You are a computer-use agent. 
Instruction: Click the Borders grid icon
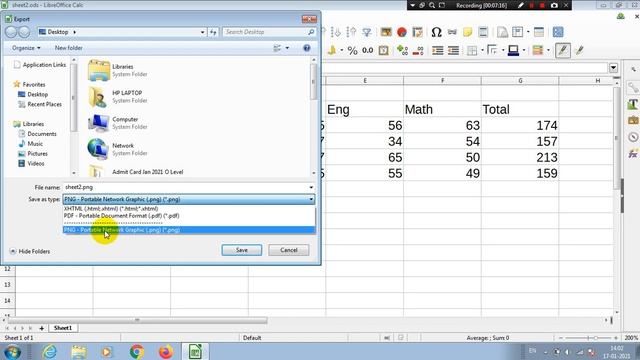click(x=472, y=50)
